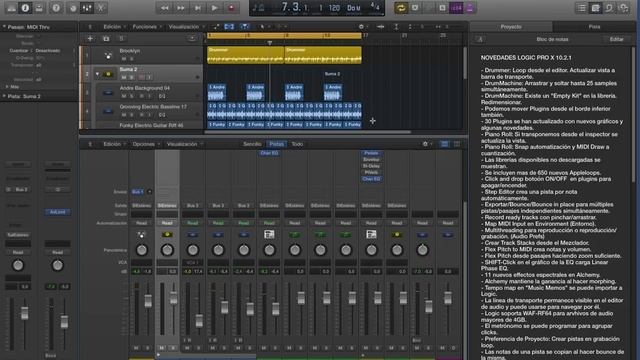The width and height of the screenshot is (640, 360).
Task: Click the Suma 2 track stack icon
Action: tap(108, 74)
